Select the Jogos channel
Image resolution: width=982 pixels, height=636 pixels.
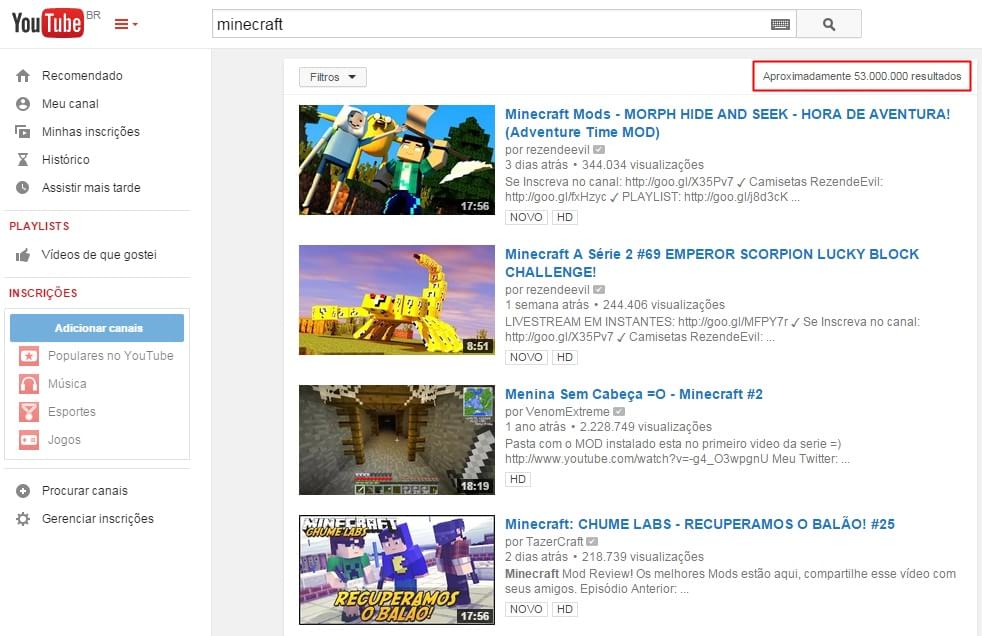pyautogui.click(x=65, y=440)
